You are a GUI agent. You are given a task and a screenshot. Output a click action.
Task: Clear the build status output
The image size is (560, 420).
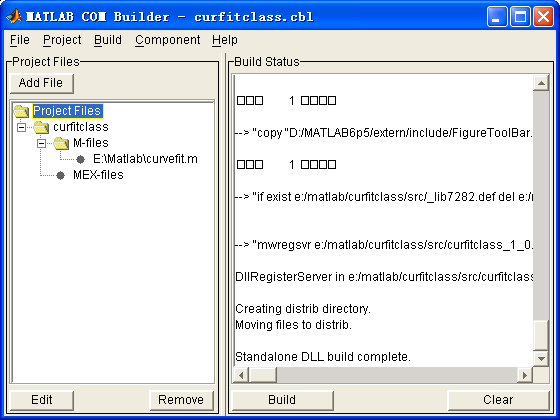[498, 400]
